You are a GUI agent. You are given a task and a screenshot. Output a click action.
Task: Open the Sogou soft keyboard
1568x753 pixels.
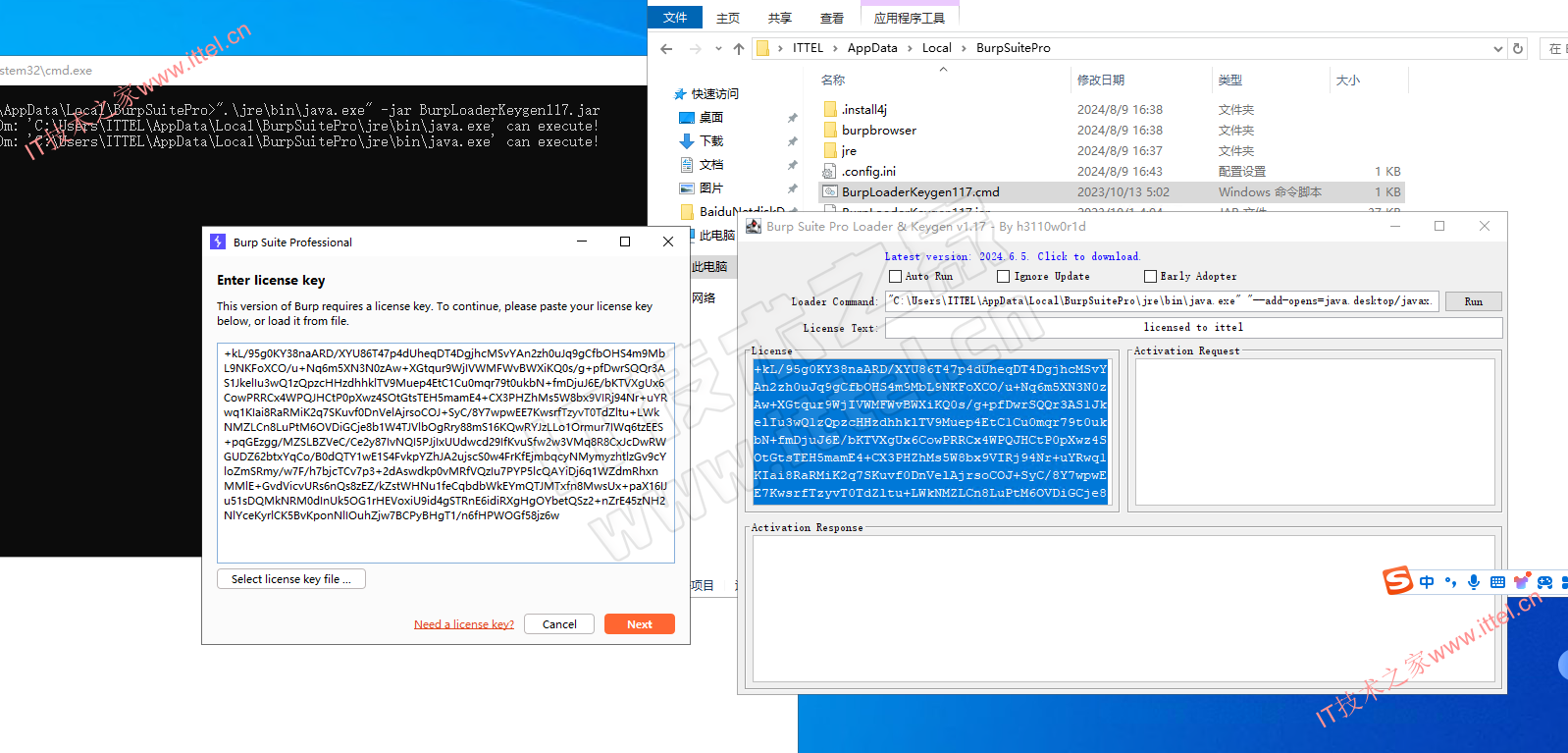click(1497, 582)
